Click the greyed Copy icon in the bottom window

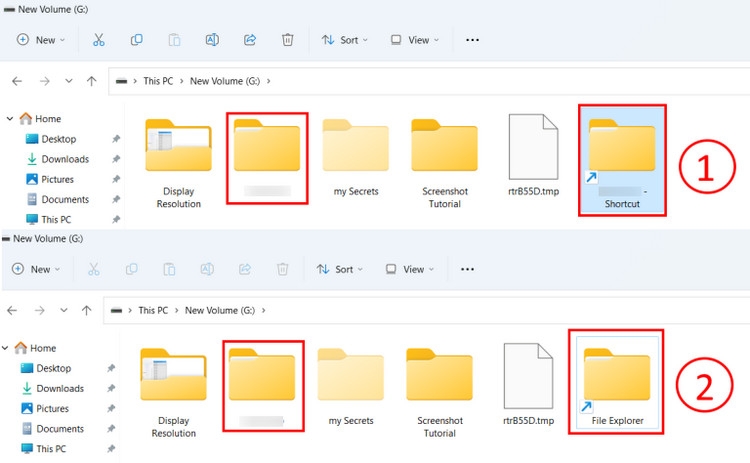132,269
